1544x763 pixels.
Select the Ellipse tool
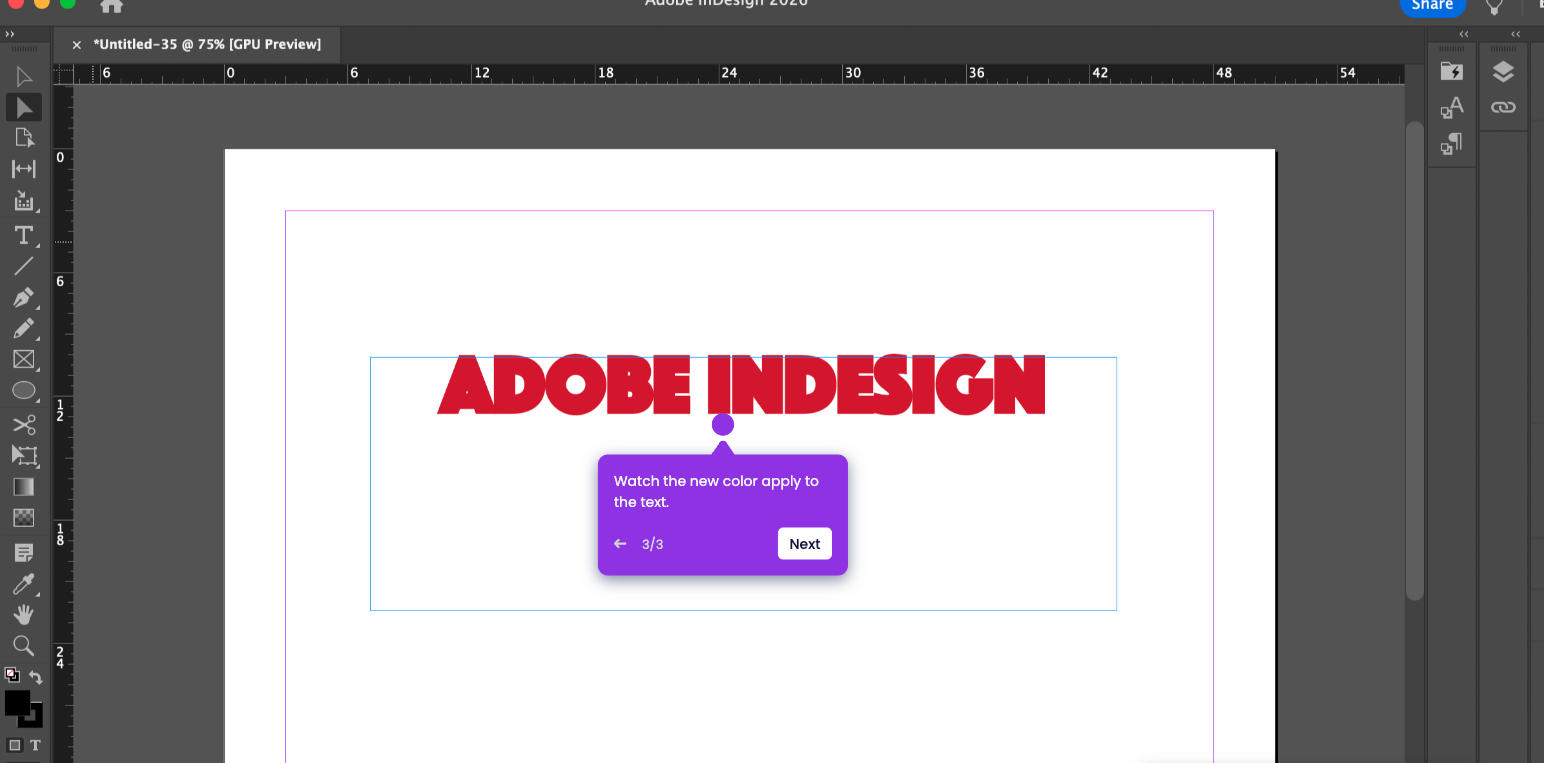pyautogui.click(x=24, y=391)
